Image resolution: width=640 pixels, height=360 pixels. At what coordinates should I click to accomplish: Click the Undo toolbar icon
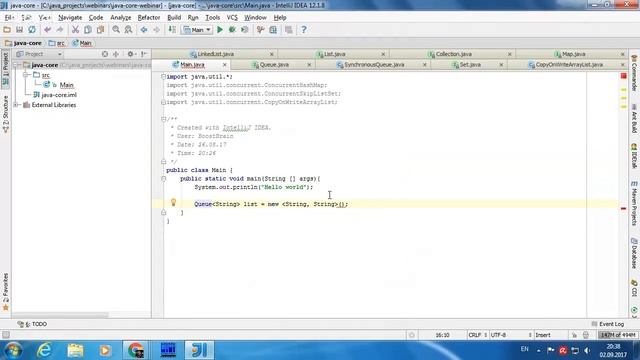pos(47,30)
